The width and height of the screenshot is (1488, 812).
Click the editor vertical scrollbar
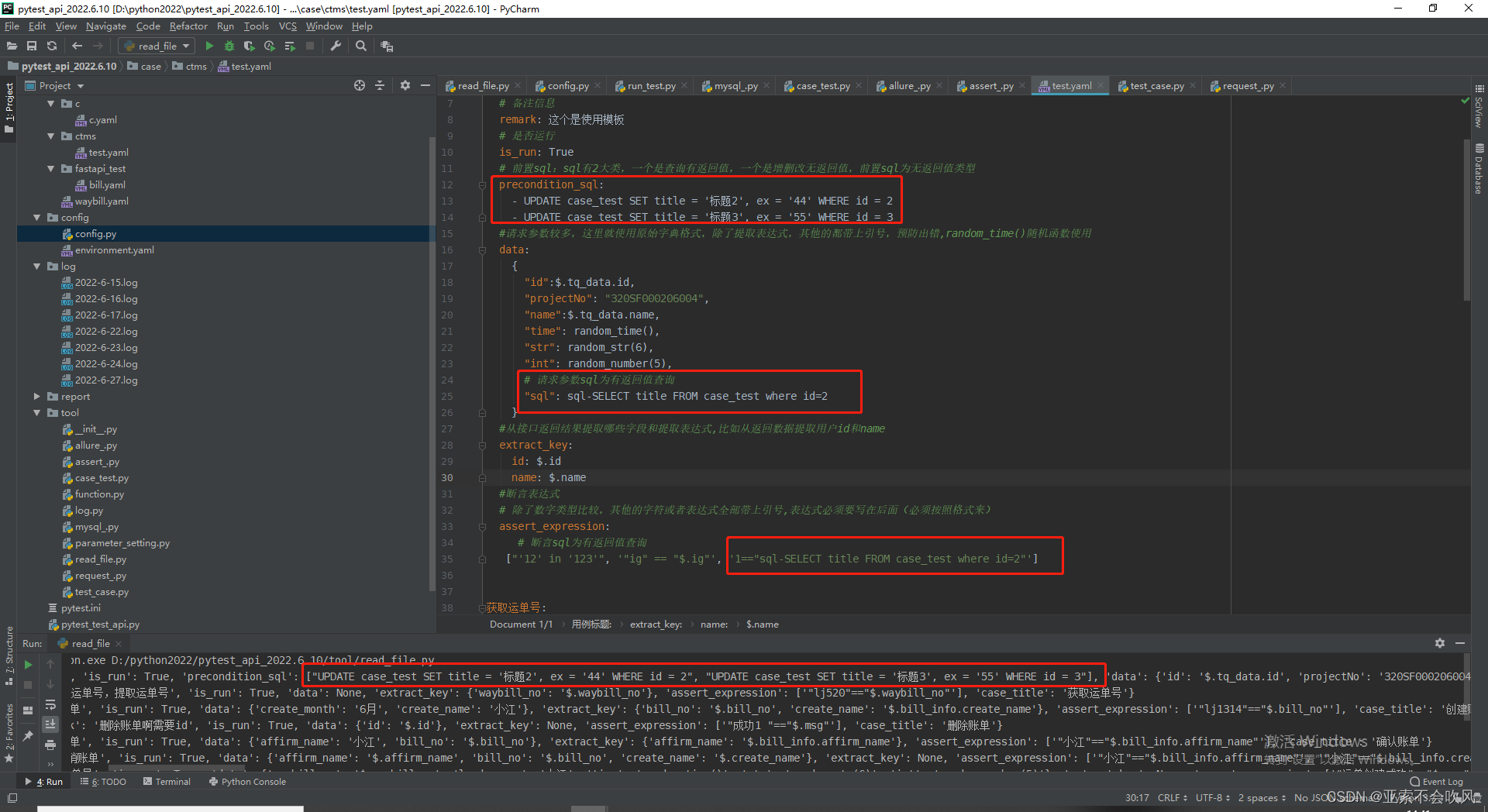(x=1467, y=221)
